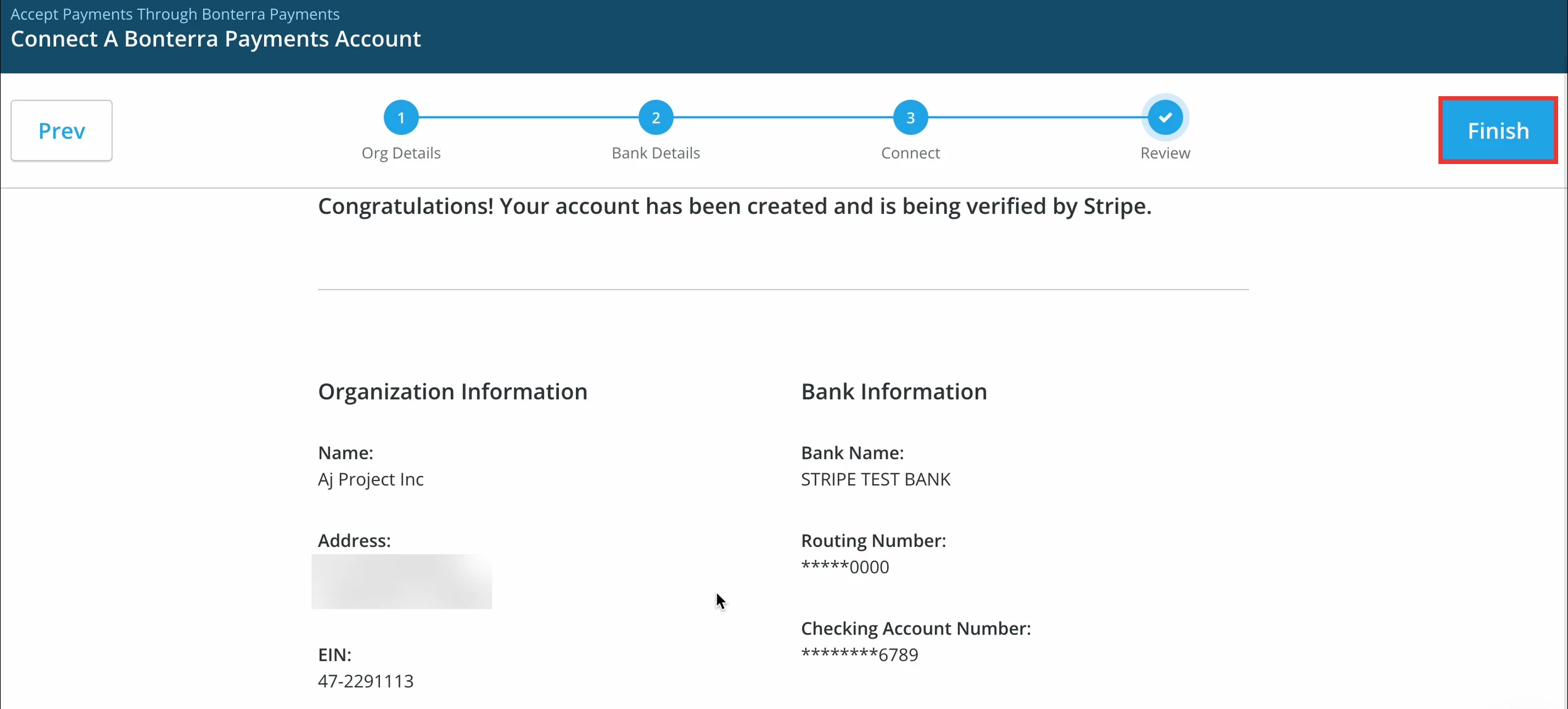Click the Finish button
This screenshot has height=709, width=1568.
click(x=1498, y=130)
